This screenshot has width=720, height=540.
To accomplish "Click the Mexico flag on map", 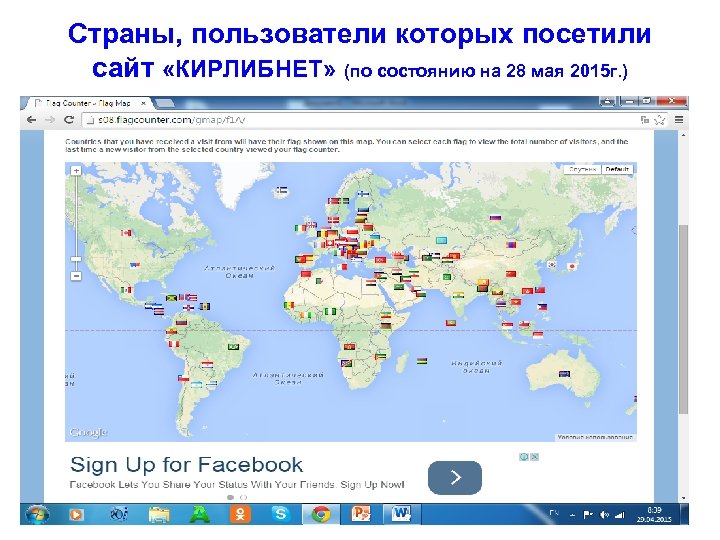I will 126,290.
